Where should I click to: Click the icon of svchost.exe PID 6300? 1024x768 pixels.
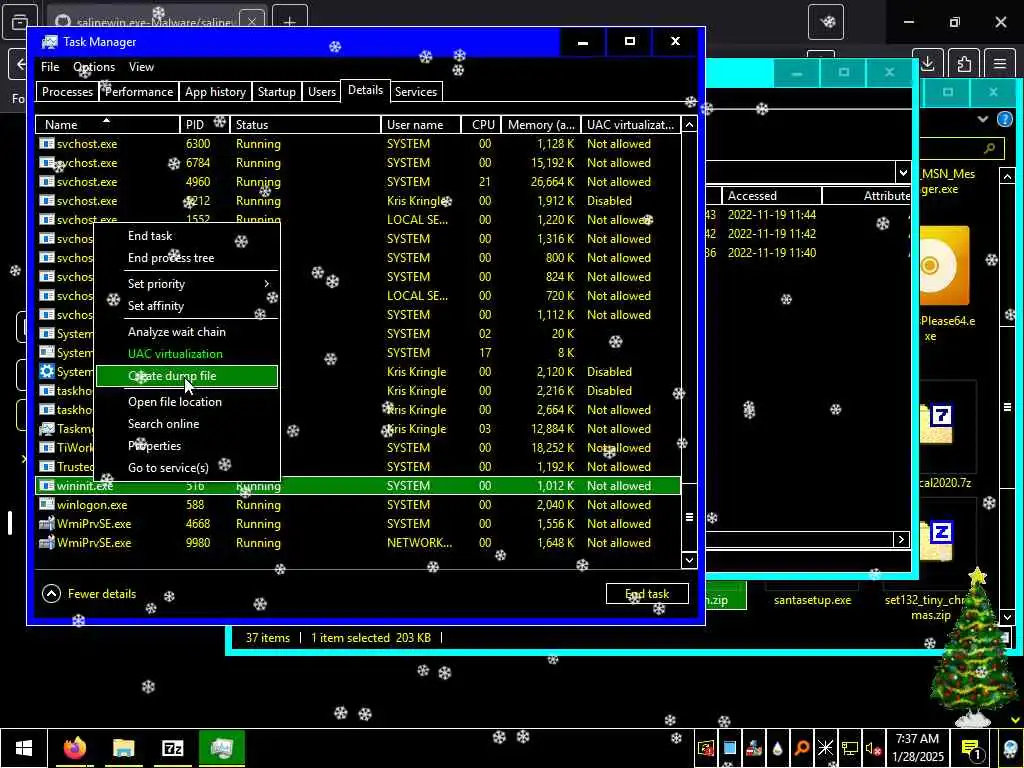pos(46,144)
